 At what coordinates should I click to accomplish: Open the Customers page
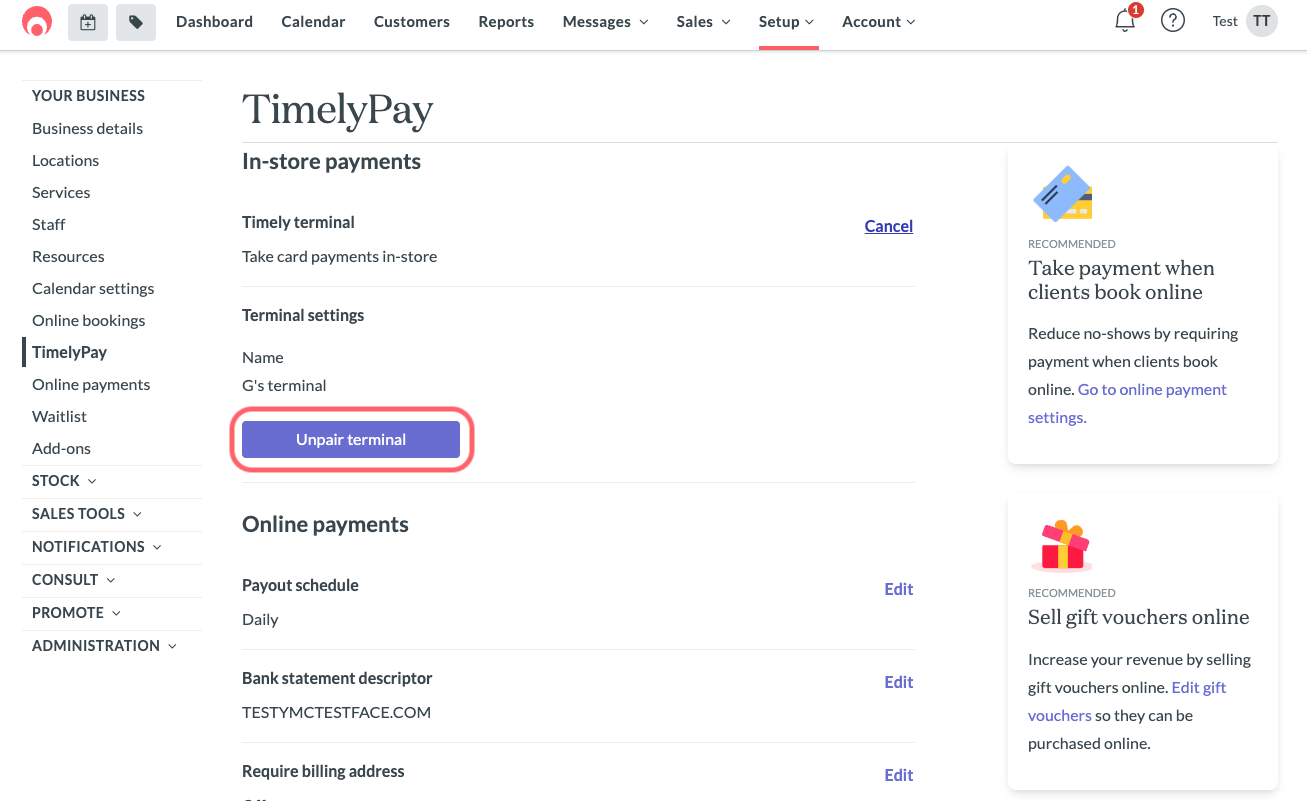(x=412, y=21)
